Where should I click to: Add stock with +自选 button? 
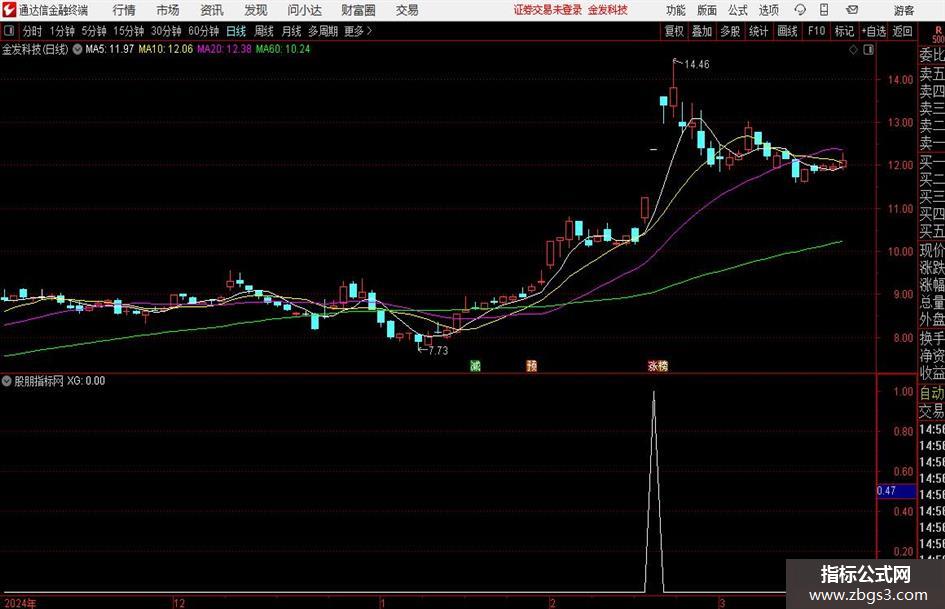tap(873, 31)
